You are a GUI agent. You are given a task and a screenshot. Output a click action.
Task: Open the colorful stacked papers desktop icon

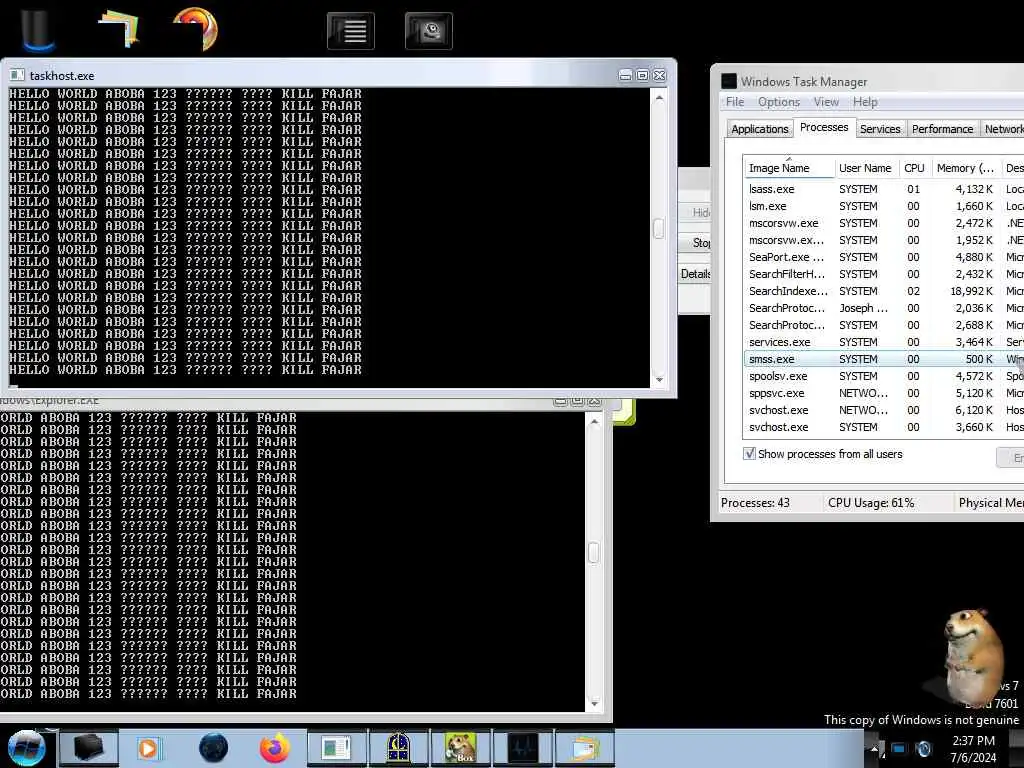click(x=119, y=29)
